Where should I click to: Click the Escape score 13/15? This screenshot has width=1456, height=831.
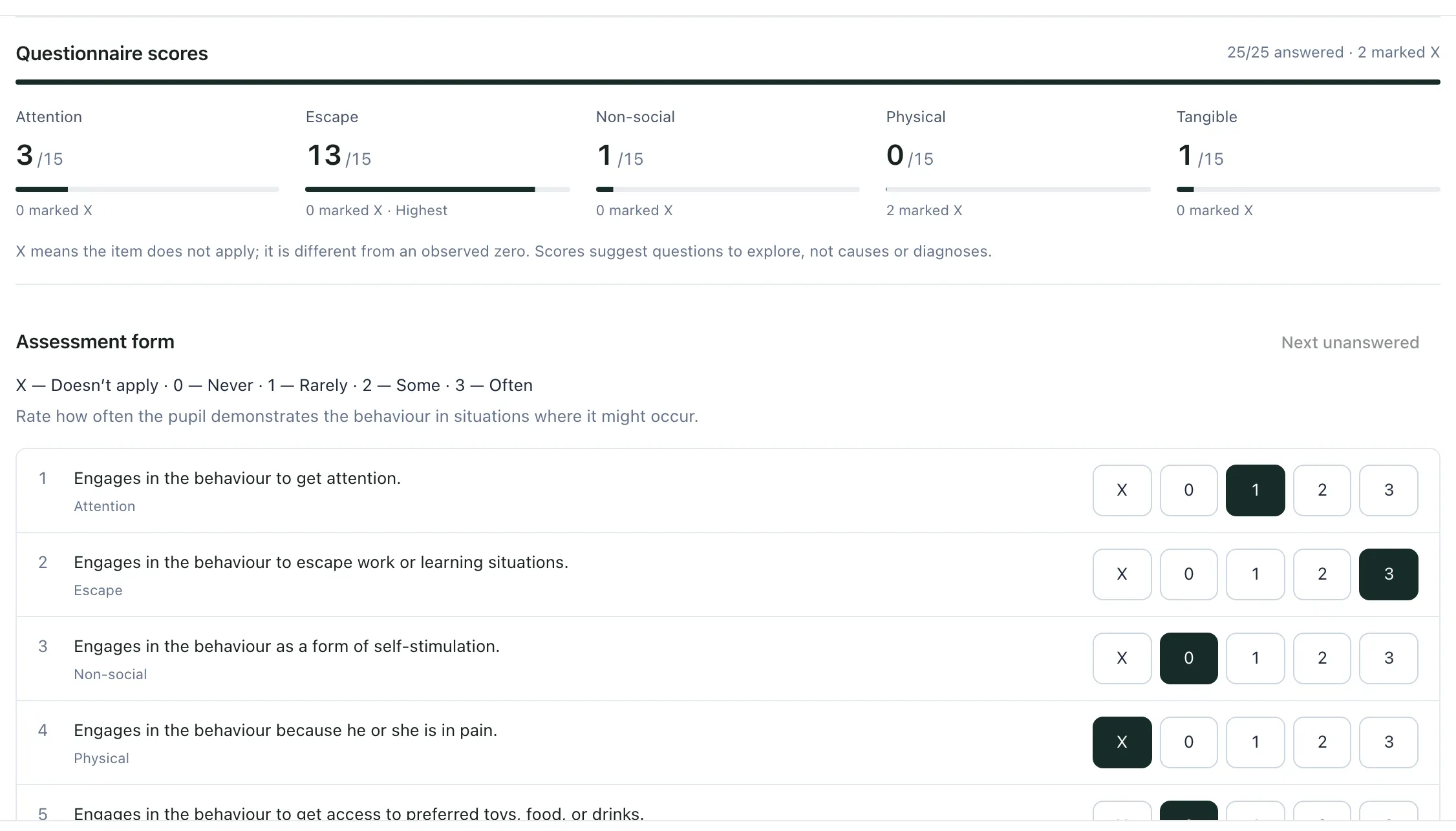click(x=339, y=156)
